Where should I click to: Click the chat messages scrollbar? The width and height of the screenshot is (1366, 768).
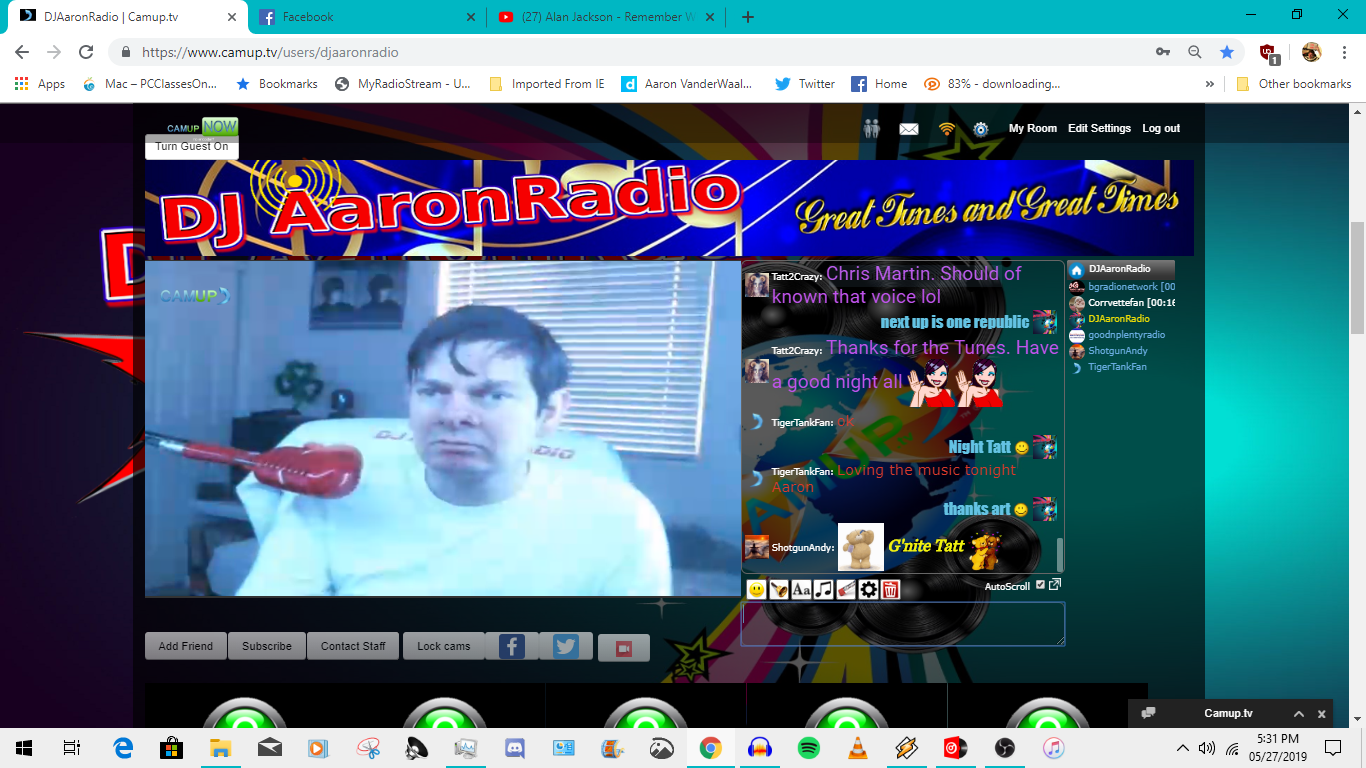tap(1060, 554)
